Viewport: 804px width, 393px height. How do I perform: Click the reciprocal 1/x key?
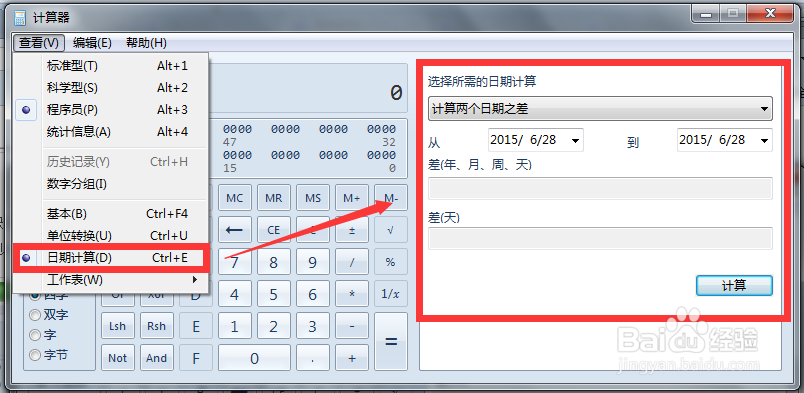[x=391, y=294]
